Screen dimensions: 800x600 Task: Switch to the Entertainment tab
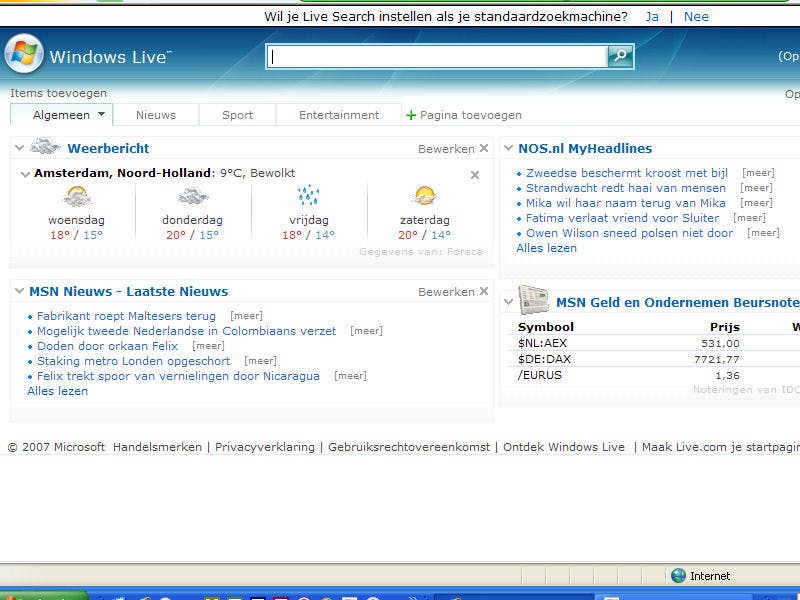[339, 115]
